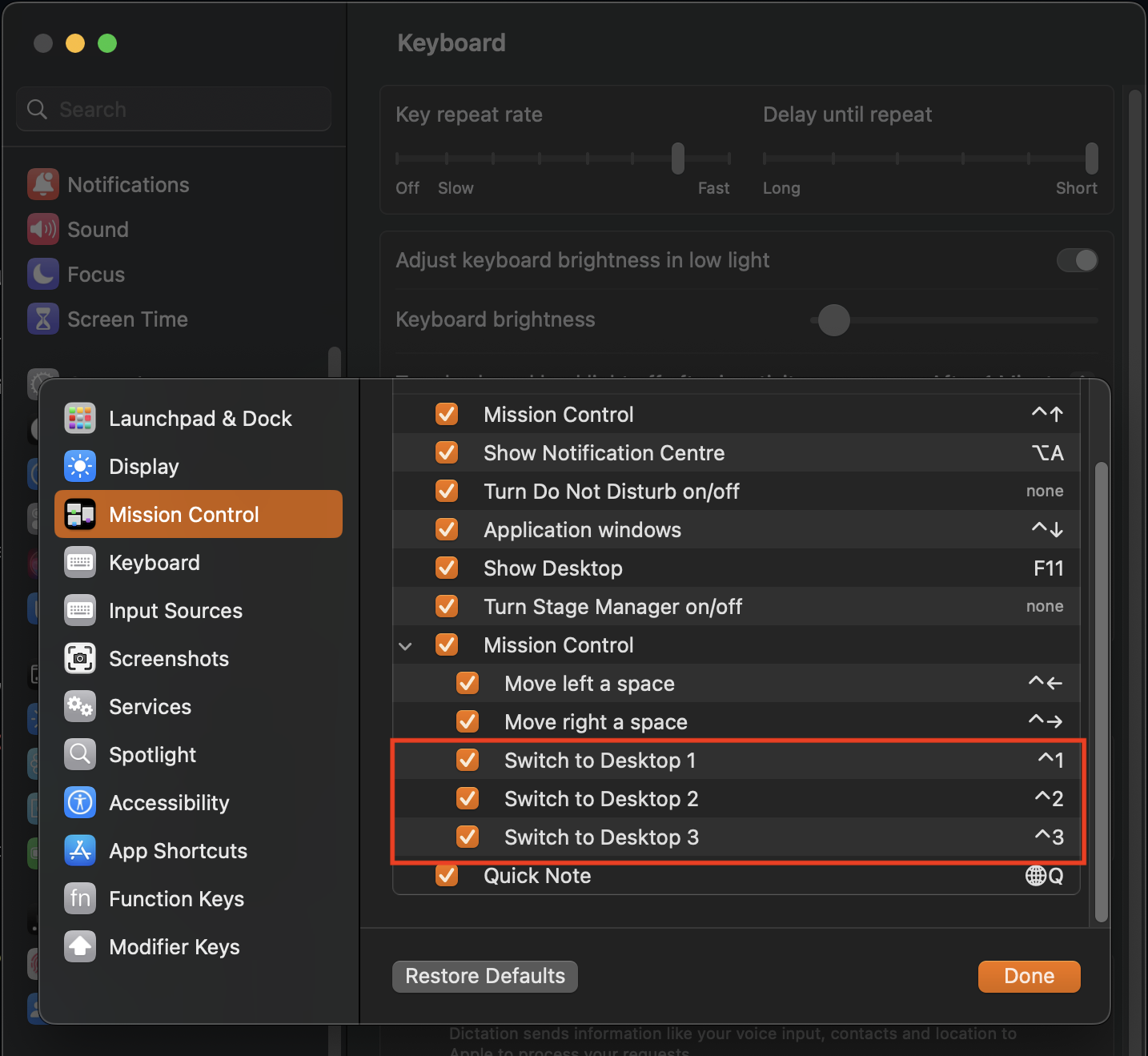Image resolution: width=1148 pixels, height=1056 pixels.
Task: Open Screen Time settings
Action: pyautogui.click(x=127, y=319)
